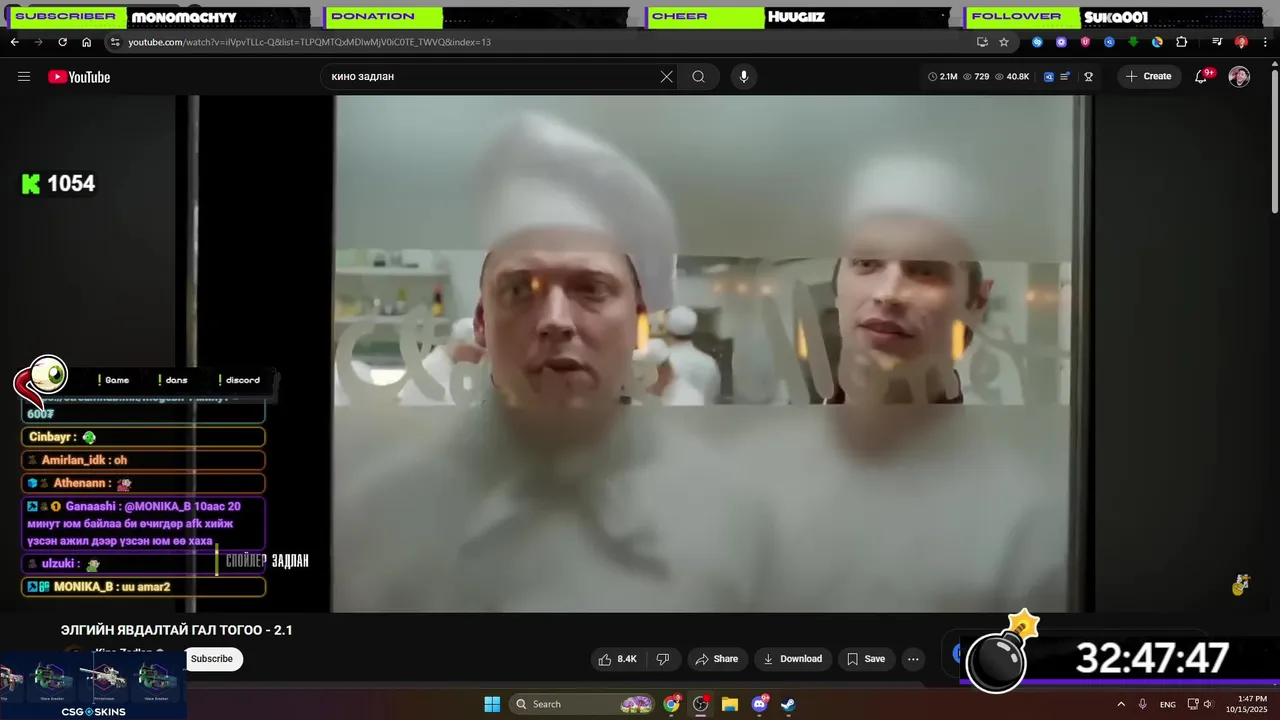The width and height of the screenshot is (1280, 720).
Task: Share the video
Action: (716, 659)
